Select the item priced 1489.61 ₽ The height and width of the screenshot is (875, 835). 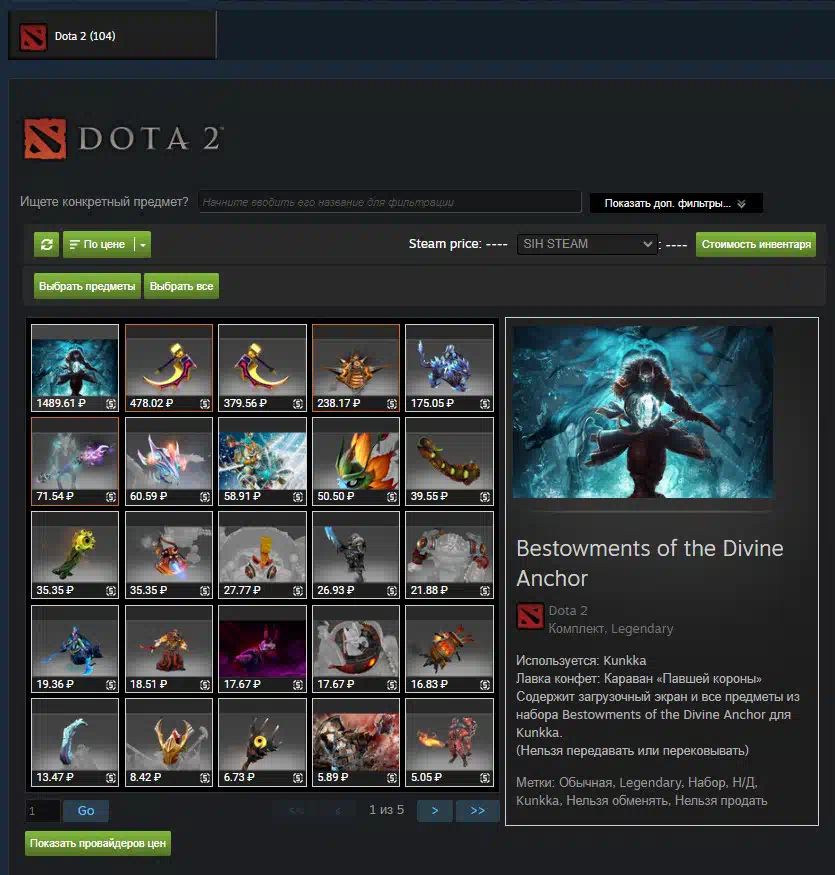[x=75, y=368]
